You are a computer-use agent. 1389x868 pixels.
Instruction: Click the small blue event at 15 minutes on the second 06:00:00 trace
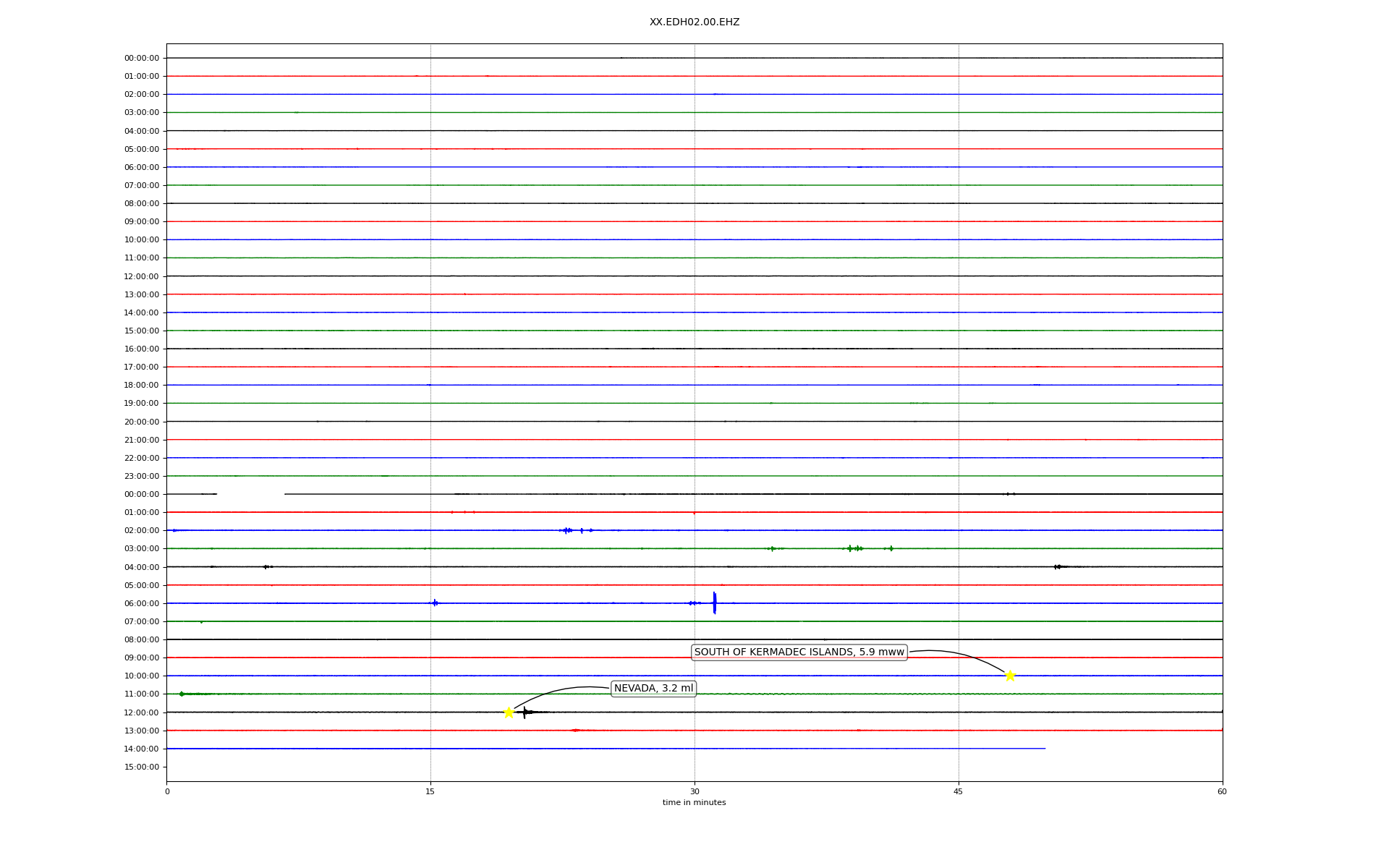pos(434,603)
